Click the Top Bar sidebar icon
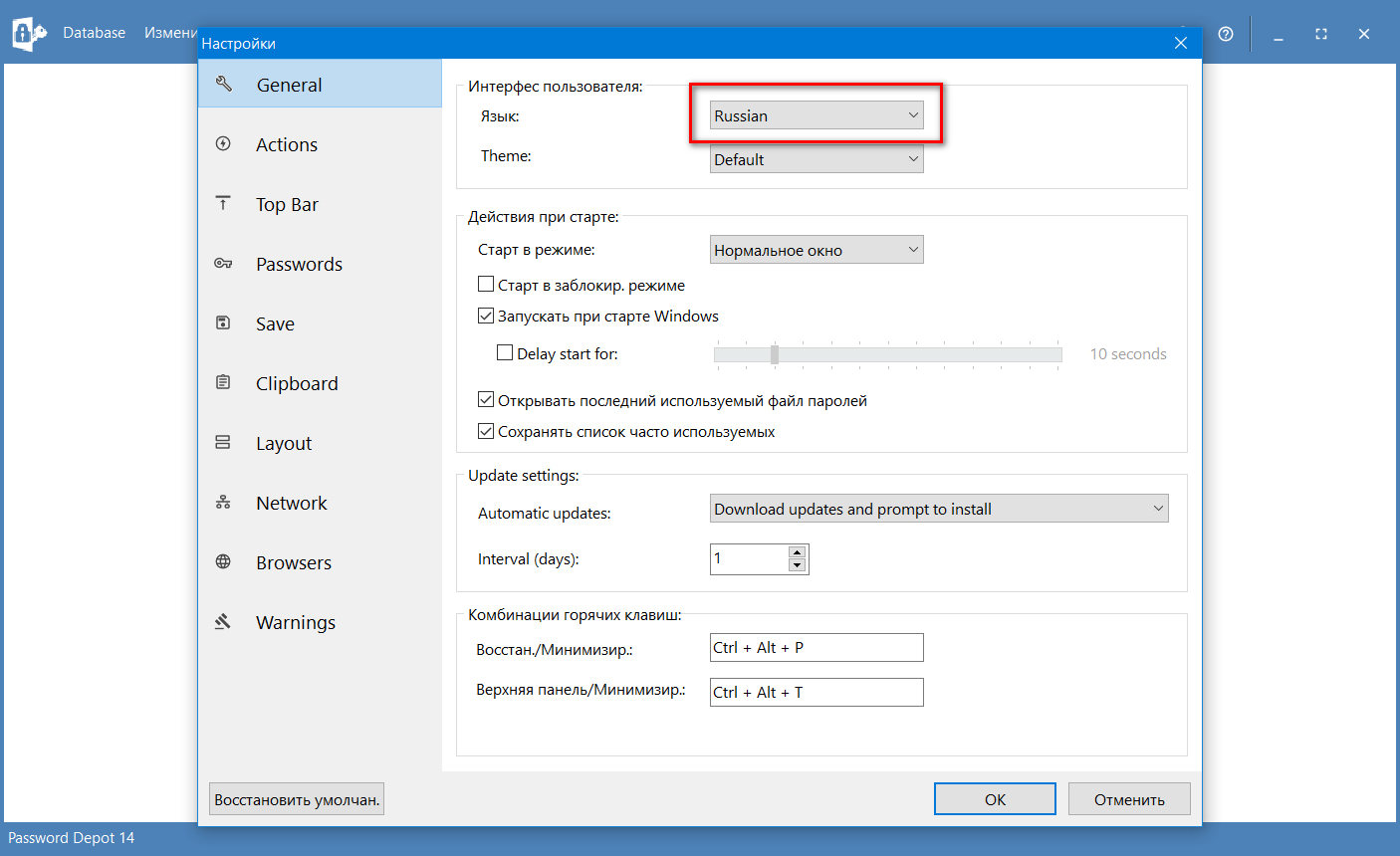Viewport: 1400px width, 856px height. 223,204
